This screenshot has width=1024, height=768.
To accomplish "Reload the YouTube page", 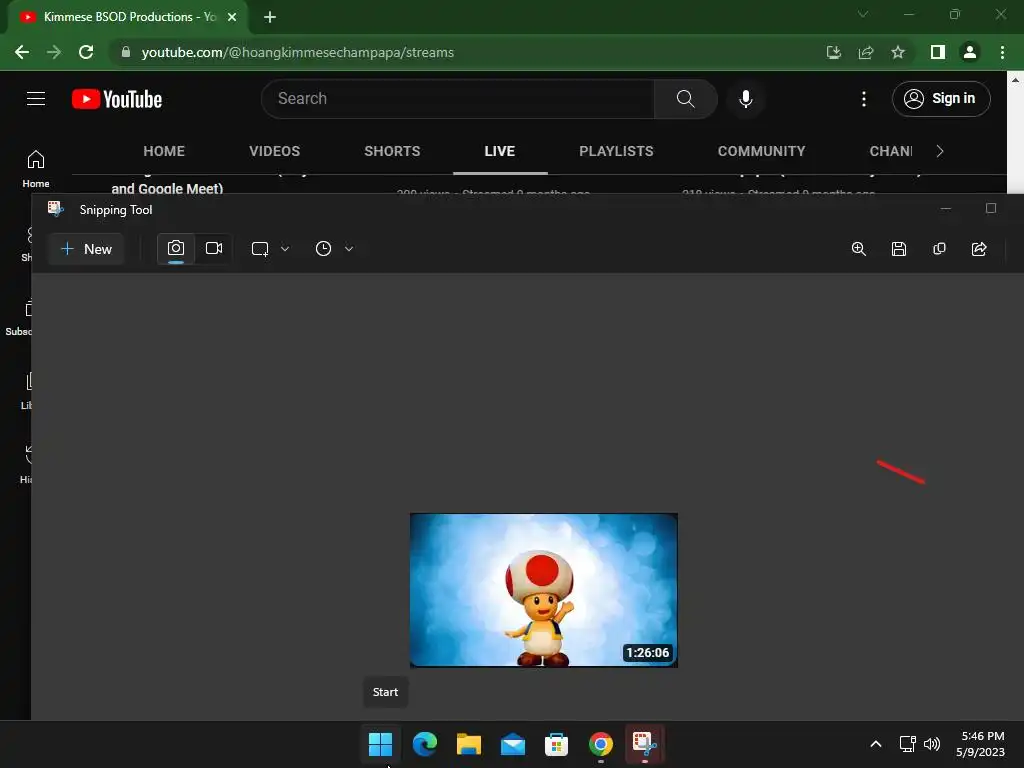I will coord(86,52).
